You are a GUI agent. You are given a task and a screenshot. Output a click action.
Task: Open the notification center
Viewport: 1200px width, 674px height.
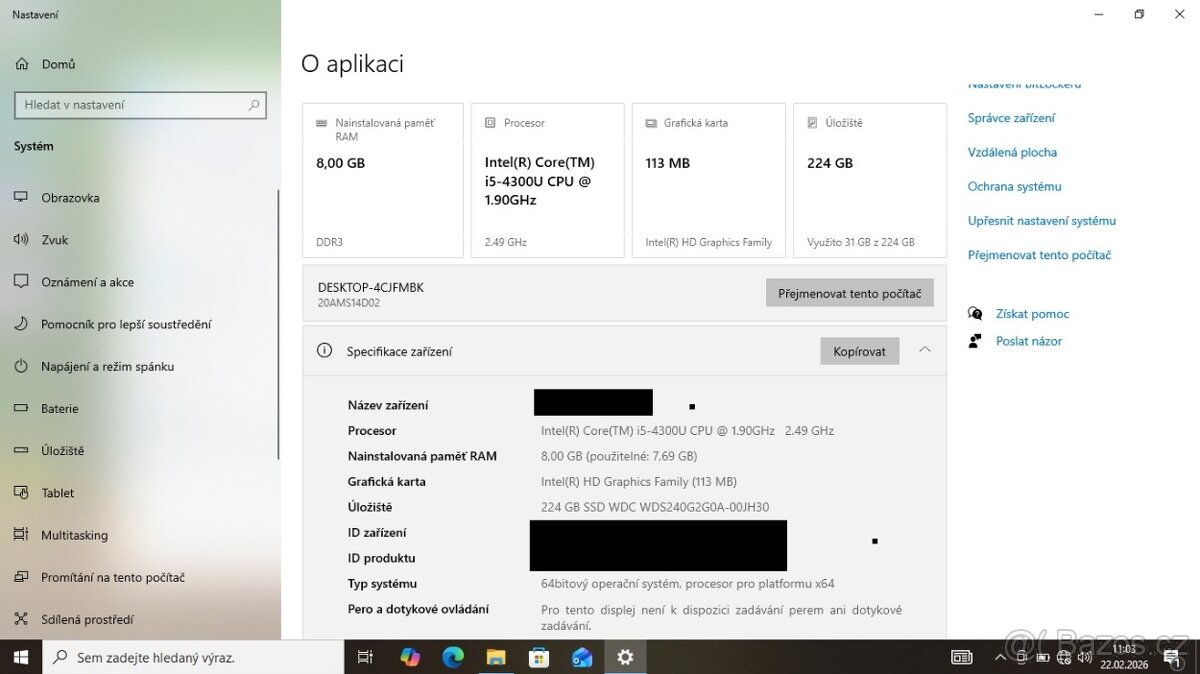click(x=1174, y=657)
